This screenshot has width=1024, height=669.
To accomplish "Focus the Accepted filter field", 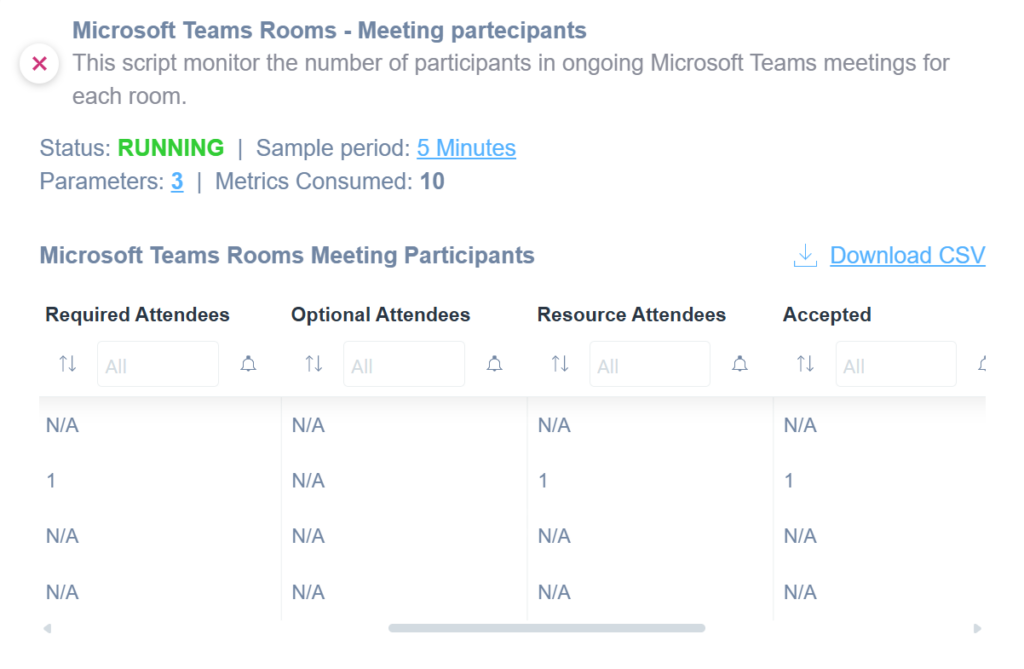I will pyautogui.click(x=896, y=364).
